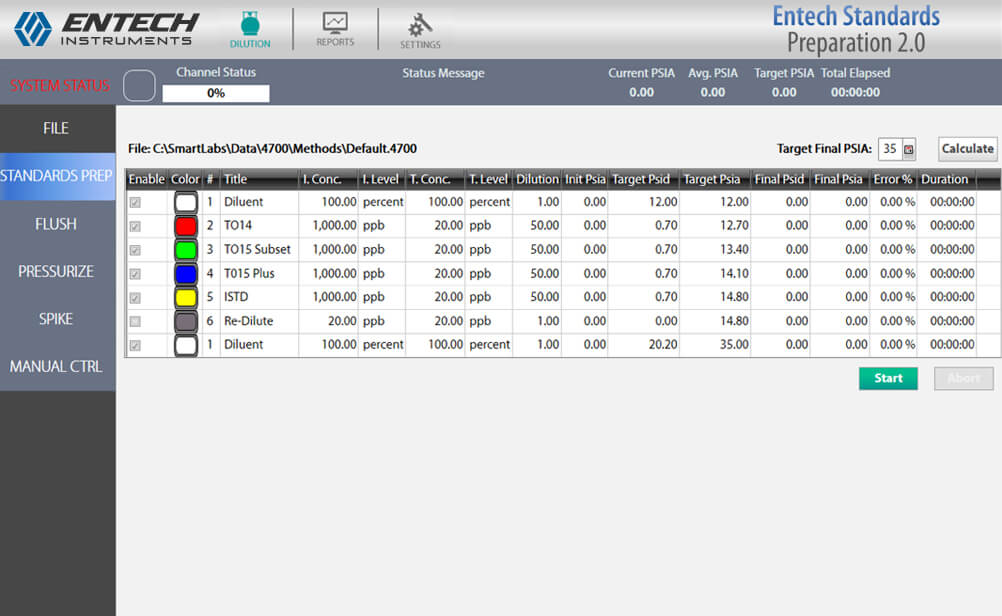Open the Dilution section icon
This screenshot has width=1002, height=616.
[x=250, y=30]
